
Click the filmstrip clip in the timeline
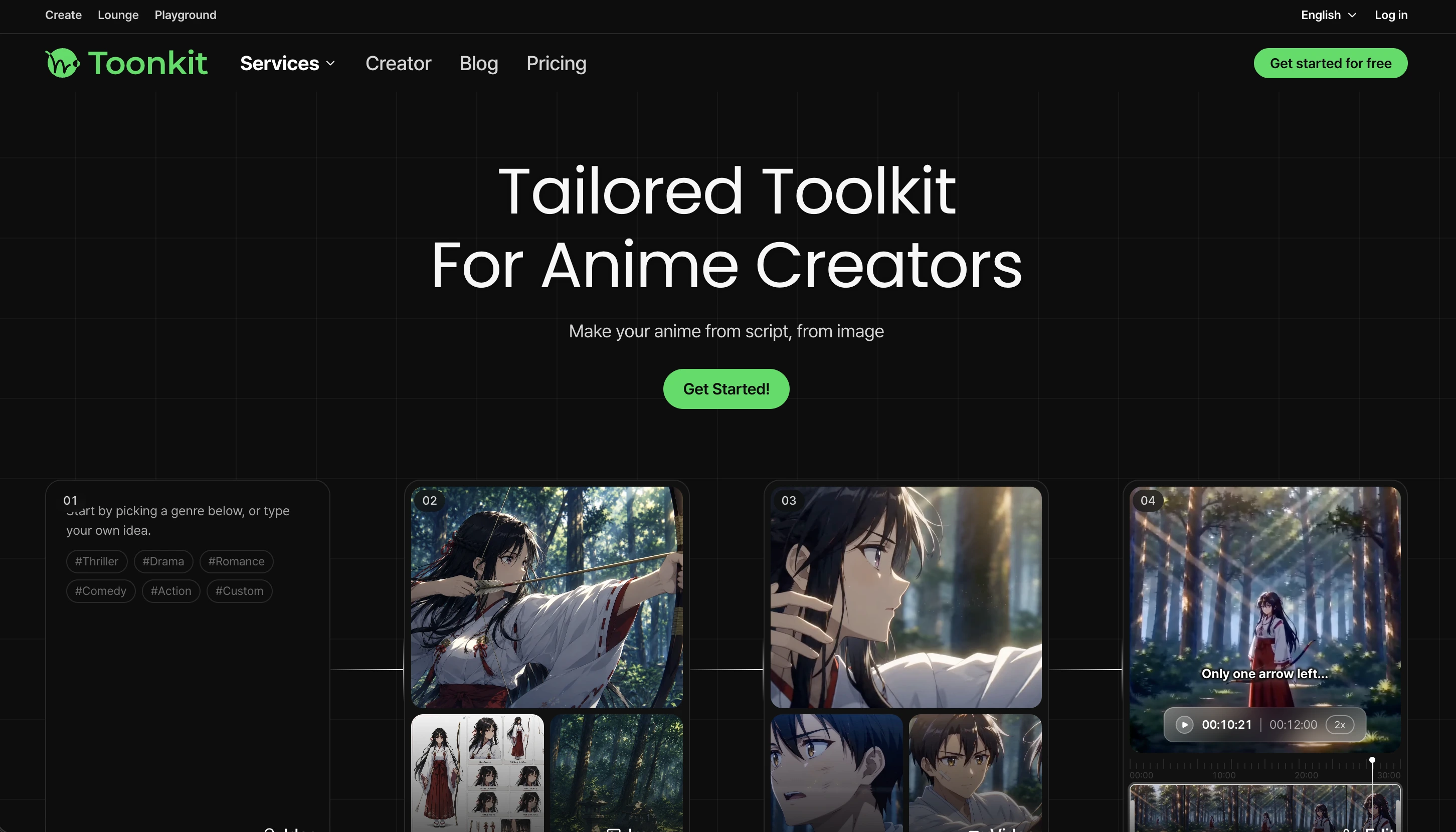[1264, 808]
